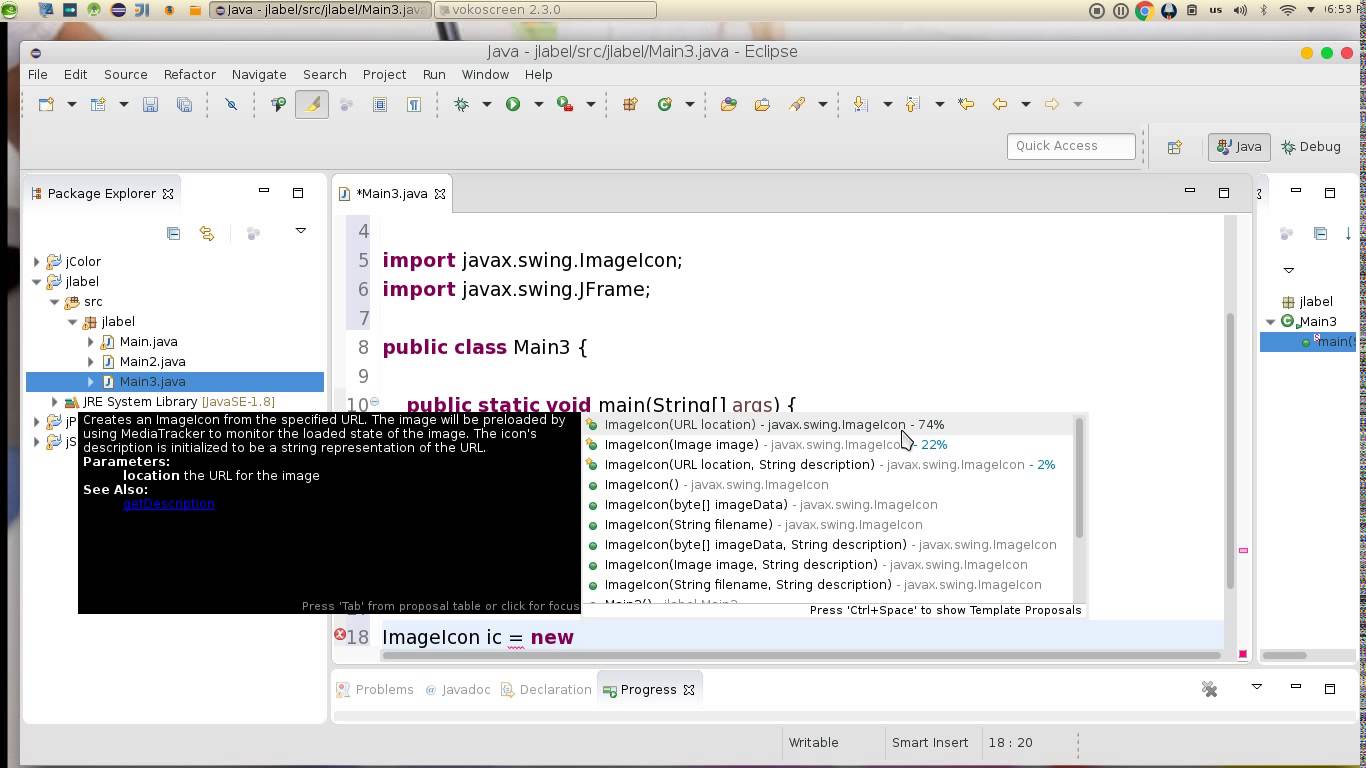
Task: Choose the ImageIcon(URL location) proposal
Action: [830, 425]
